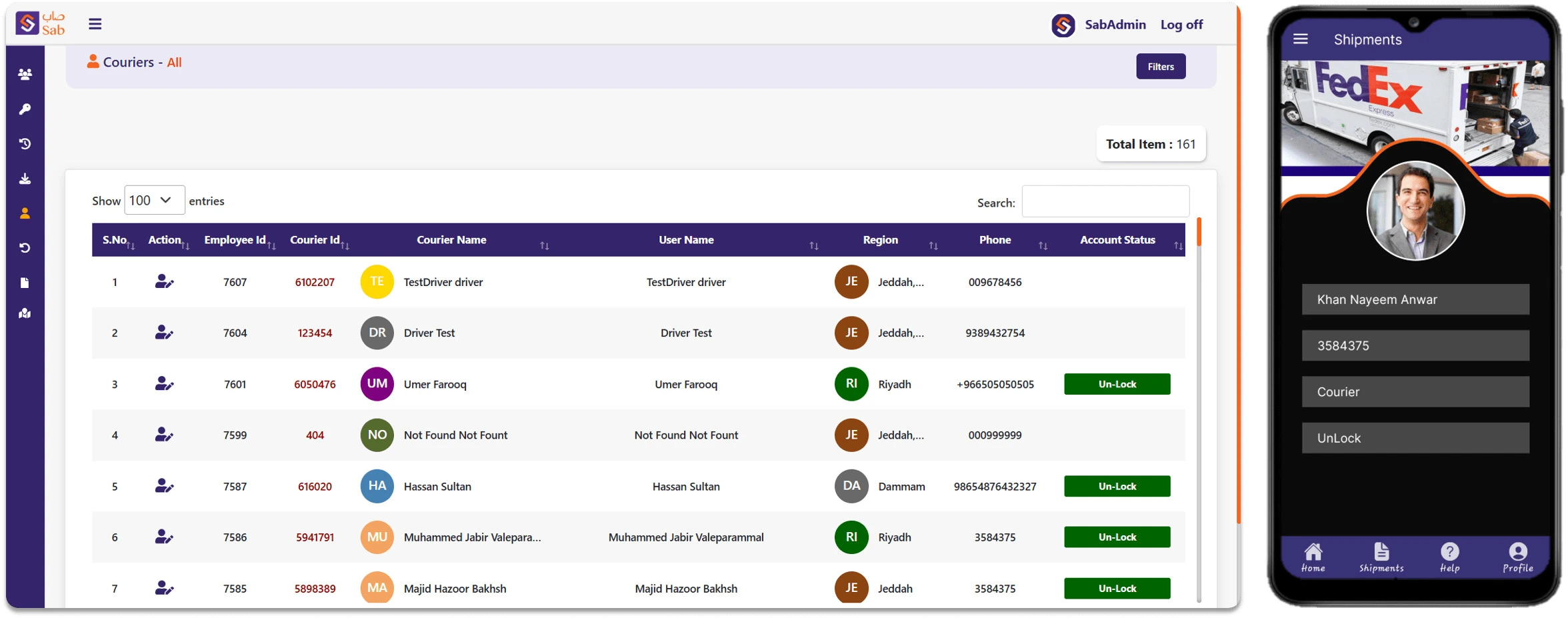Screen dimensions: 1568x618
Task: Select the couriers person sidebar icon
Action: [x=25, y=213]
